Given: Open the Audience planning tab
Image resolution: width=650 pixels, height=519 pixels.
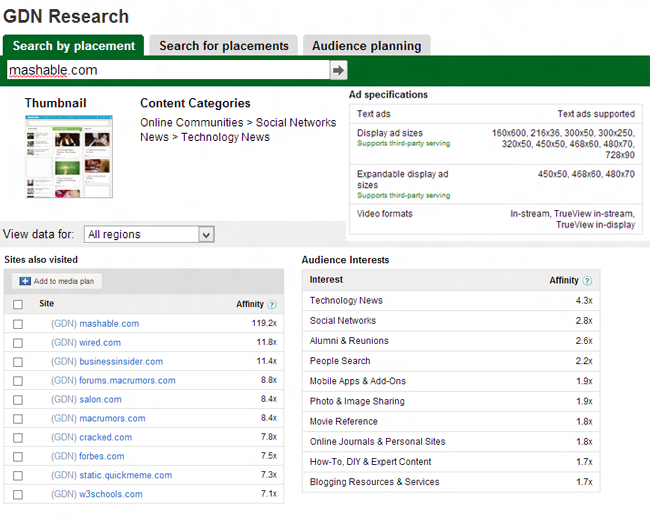Looking at the screenshot, I should [367, 46].
